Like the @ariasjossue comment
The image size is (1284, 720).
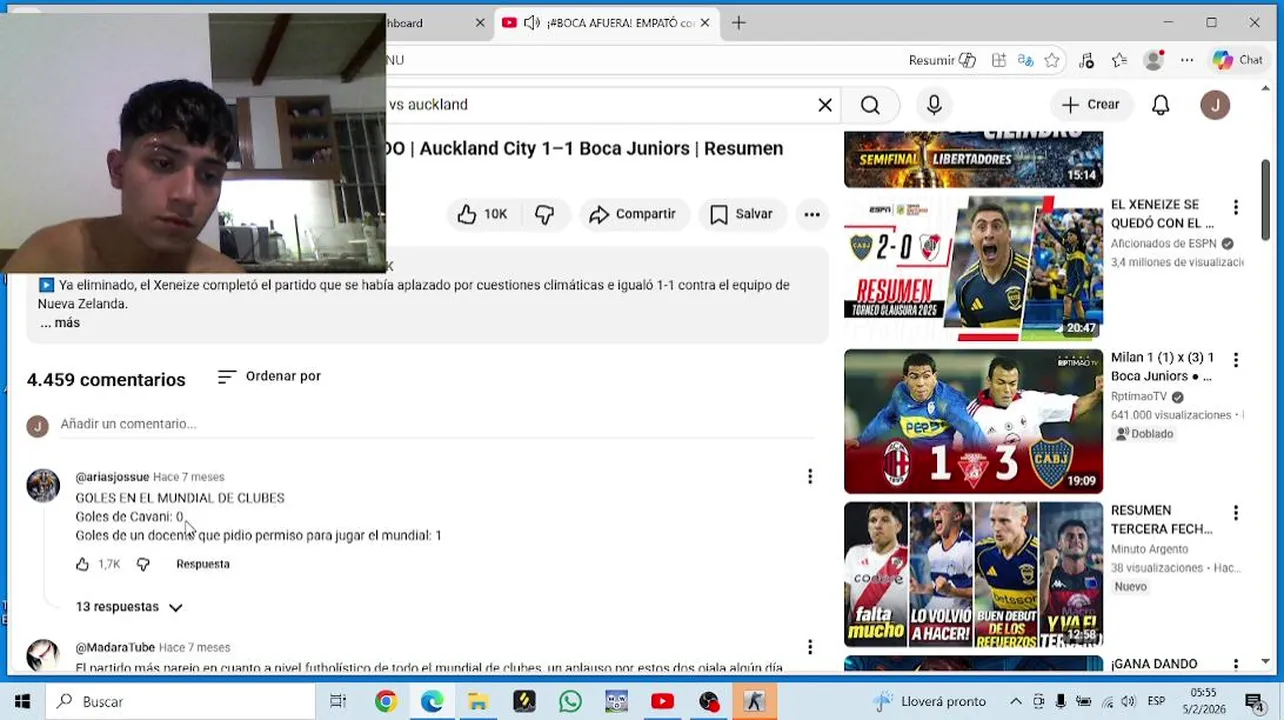coord(83,564)
